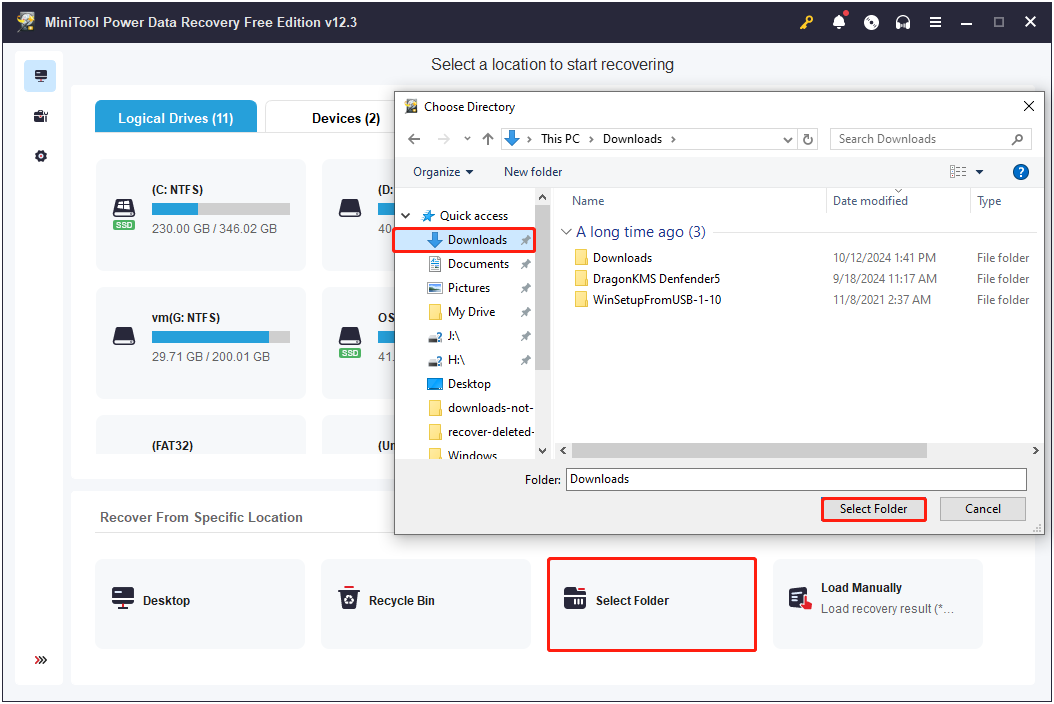This screenshot has height=704, width=1054.
Task: Click the vm(G: NTFS) drive icon
Action: pos(124,336)
